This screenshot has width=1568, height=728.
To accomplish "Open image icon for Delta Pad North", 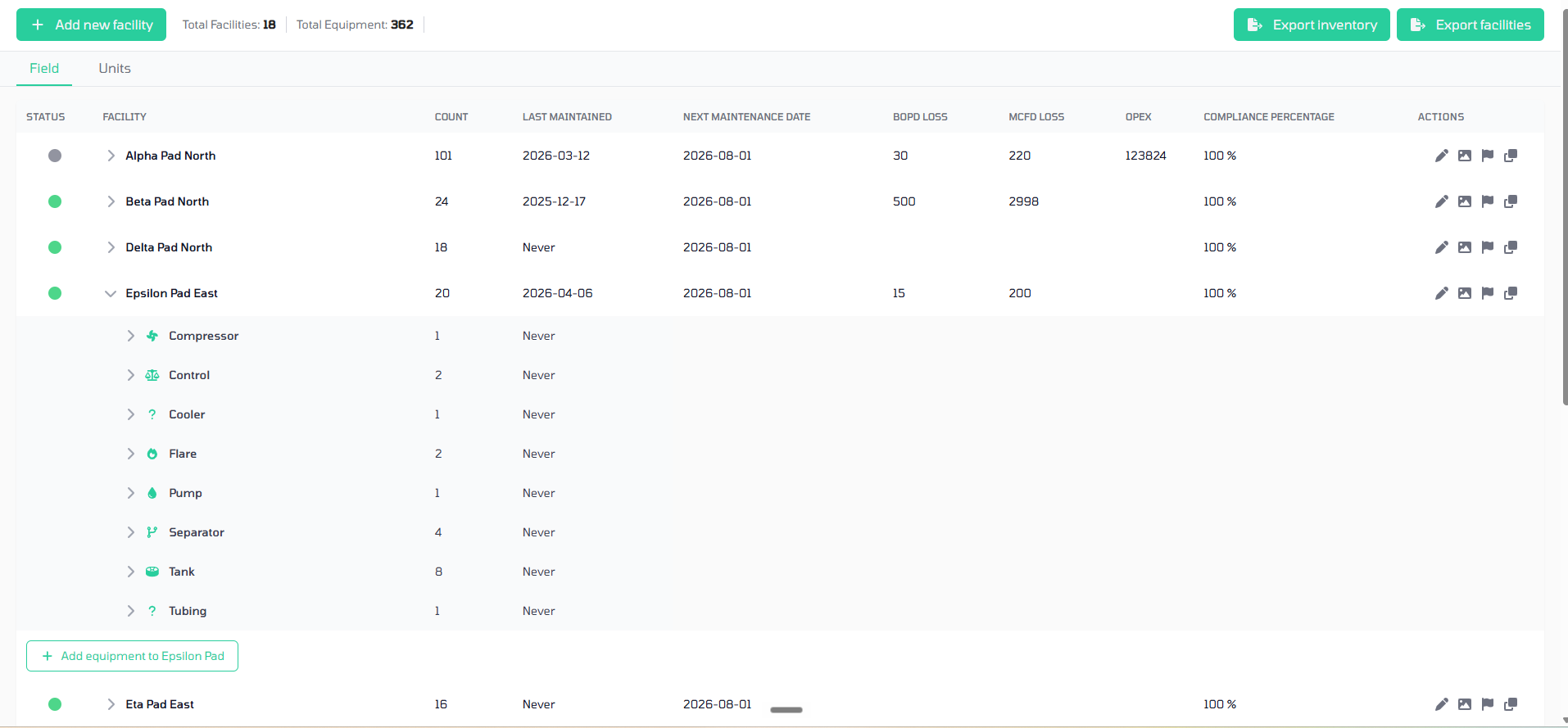I will tap(1465, 247).
